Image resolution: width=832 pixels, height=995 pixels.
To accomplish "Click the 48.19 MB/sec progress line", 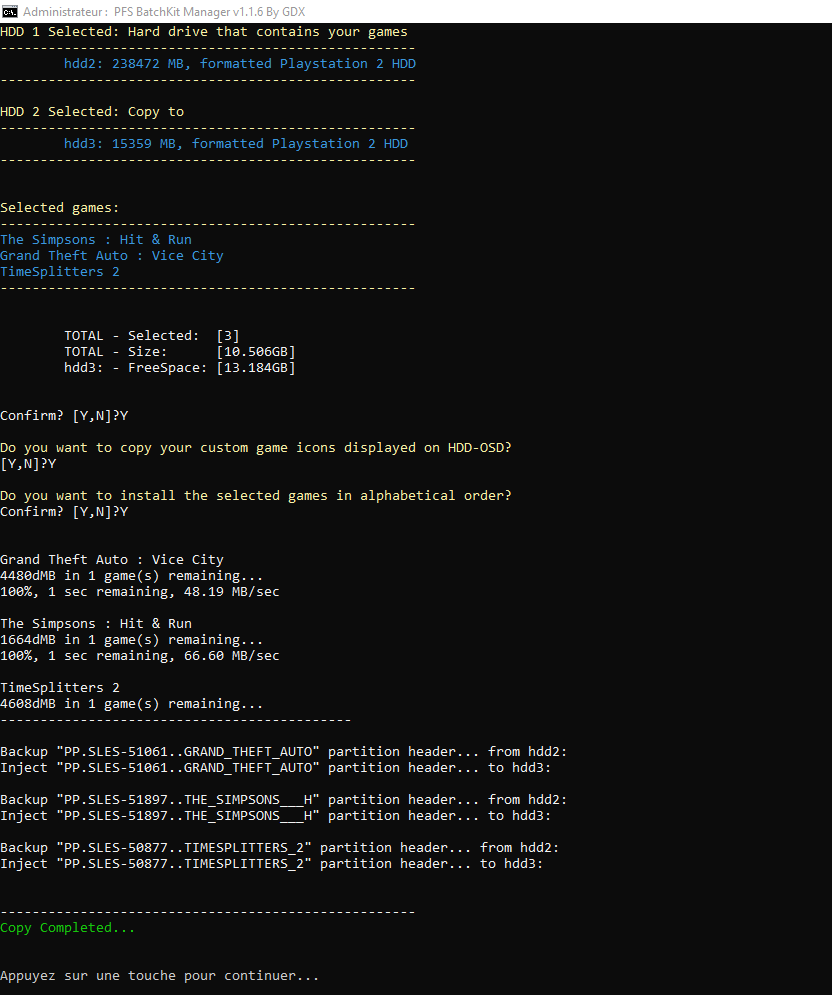I will (x=140, y=591).
